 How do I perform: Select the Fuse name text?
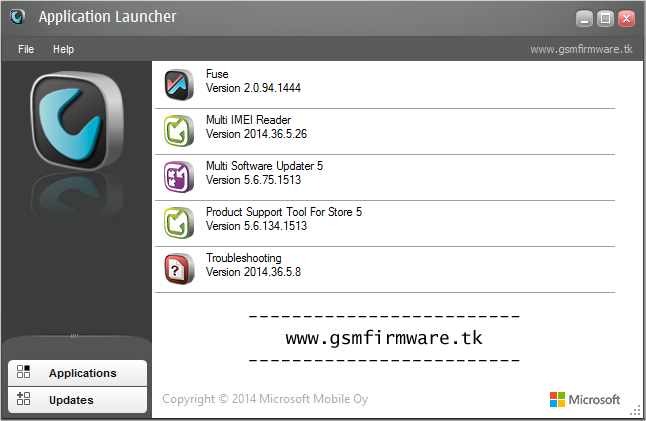coord(217,74)
